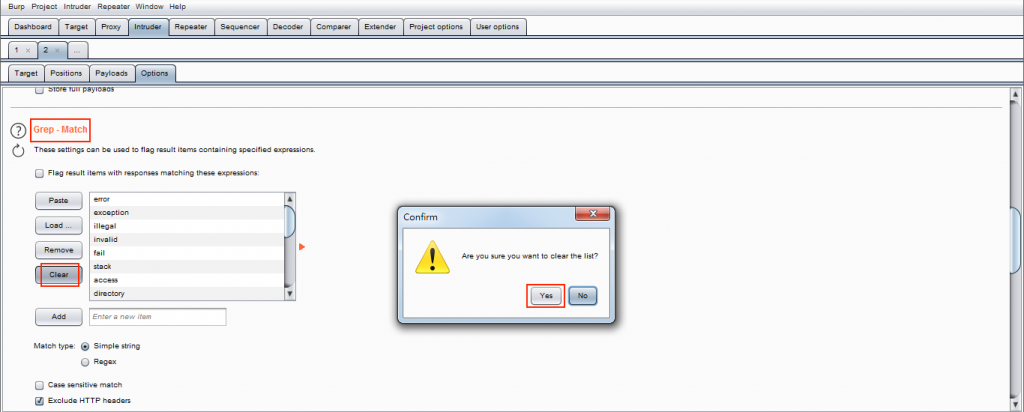Switch to the Intruder main tab
This screenshot has width=1024, height=412.
pyautogui.click(x=148, y=27)
